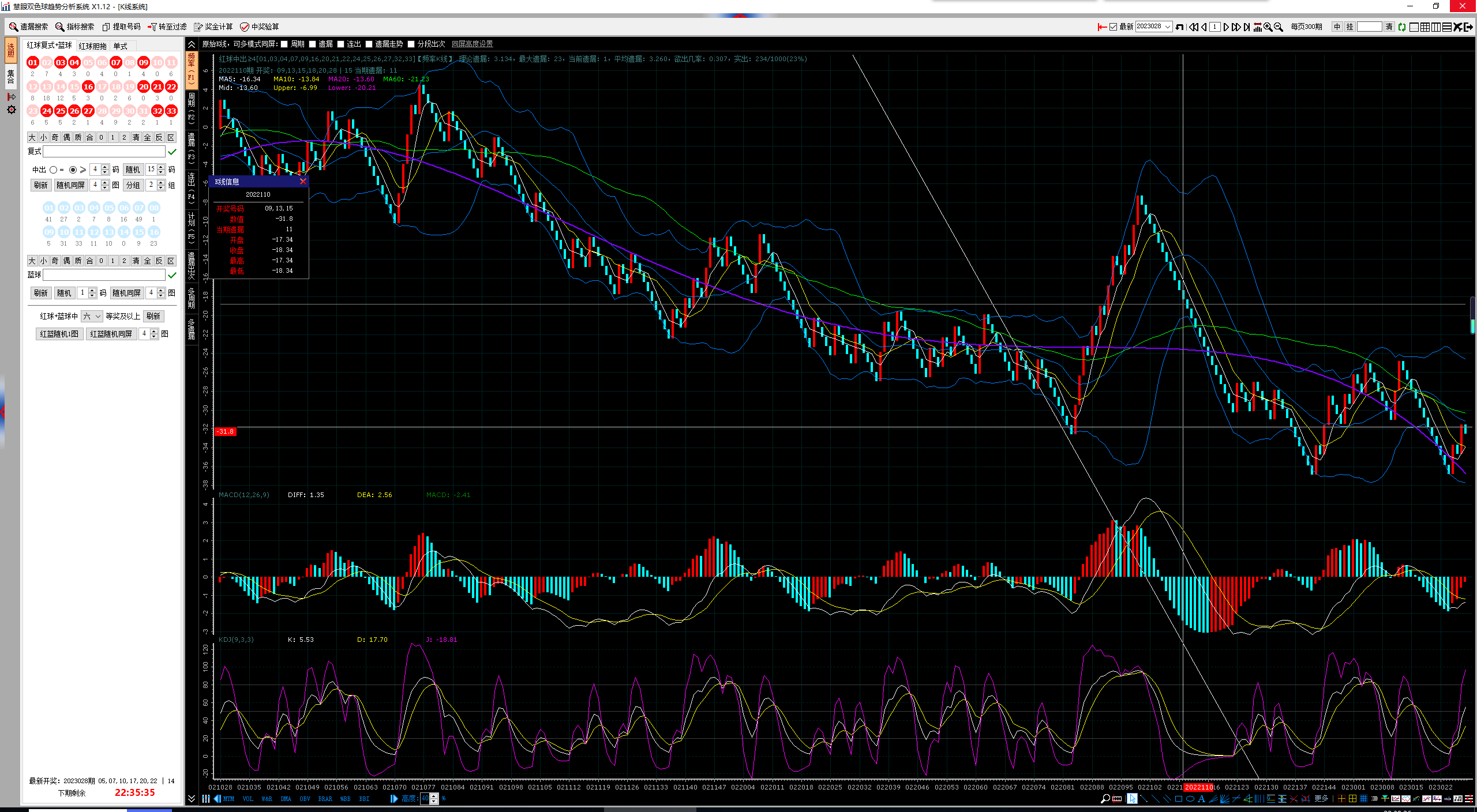The image size is (1477, 812).
Task: Increase the 中出 码 count stepper
Action: tap(104, 167)
